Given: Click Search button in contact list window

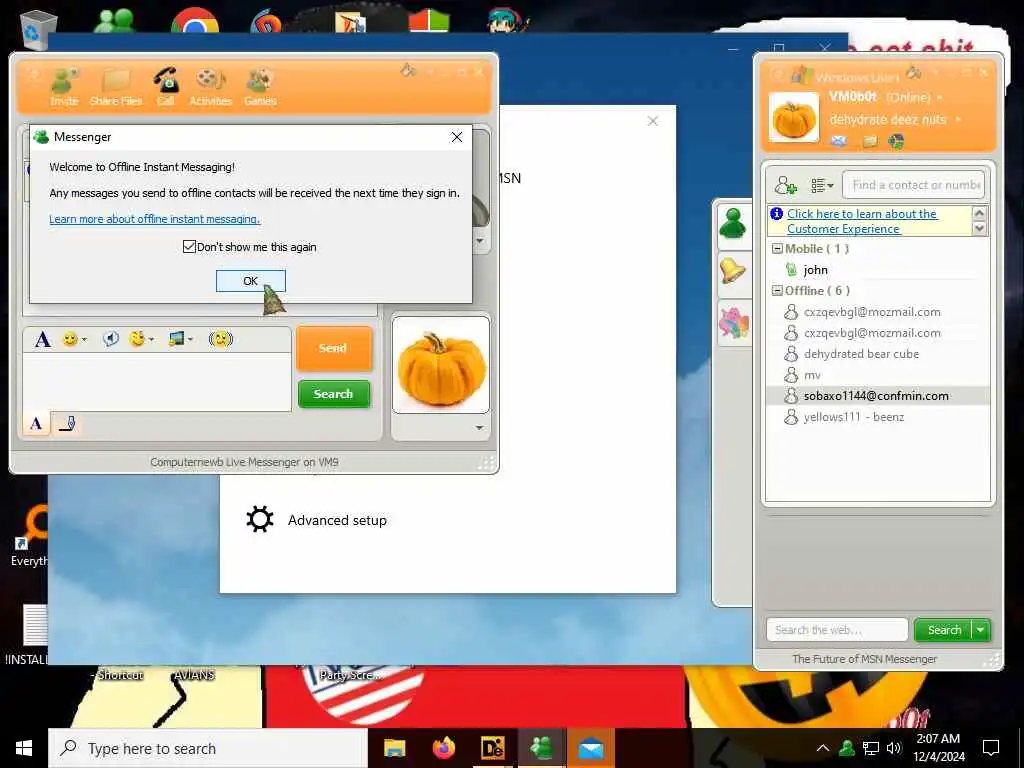Looking at the screenshot, I should point(944,630).
